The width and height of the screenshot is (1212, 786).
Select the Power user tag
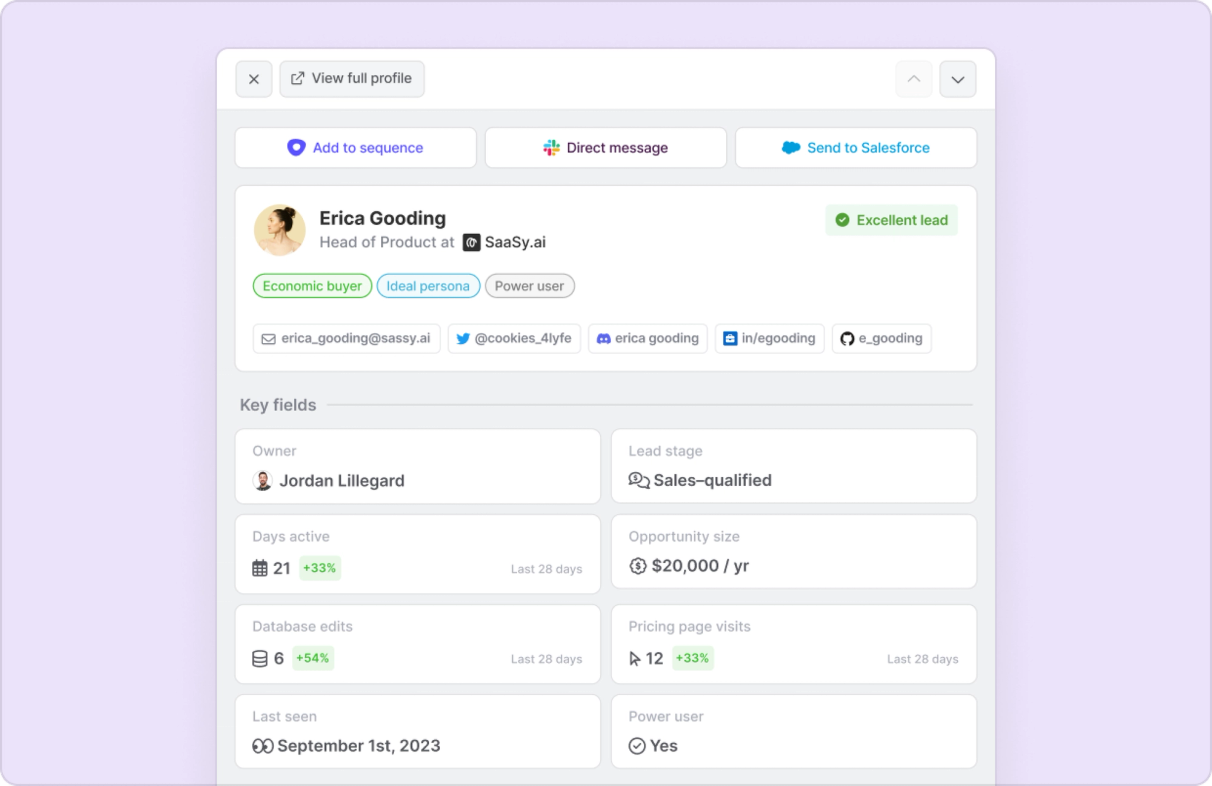point(530,286)
